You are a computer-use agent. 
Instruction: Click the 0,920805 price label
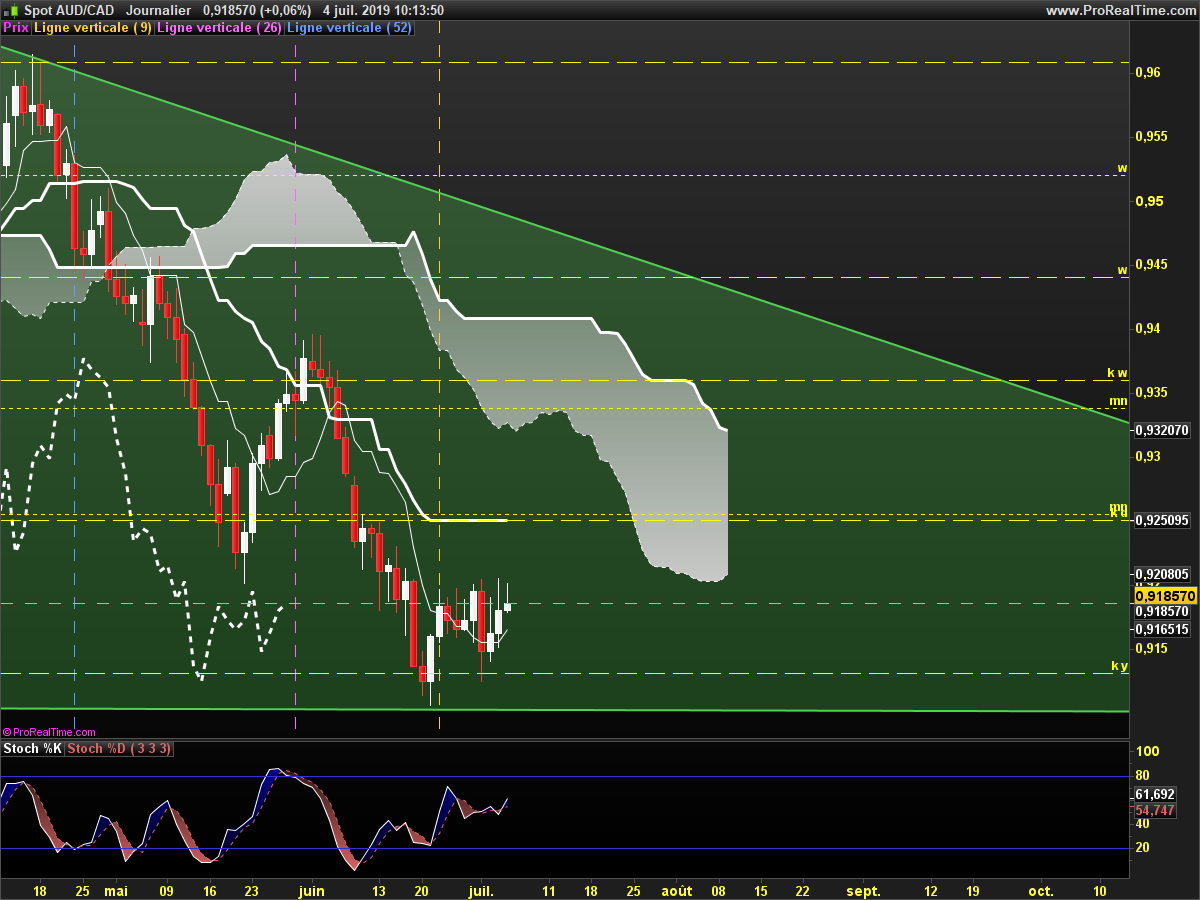(1163, 574)
